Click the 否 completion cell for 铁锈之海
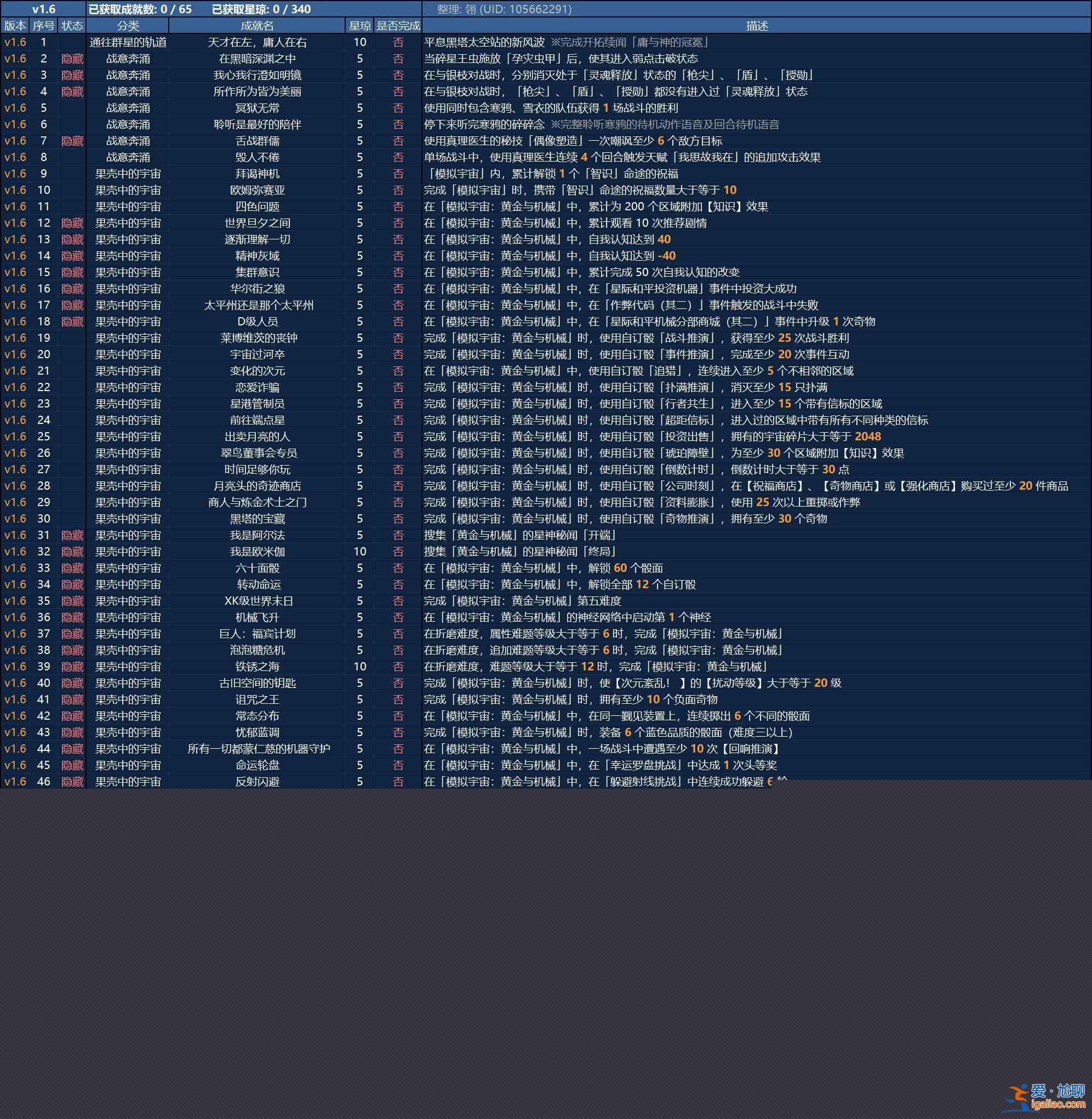 398,667
